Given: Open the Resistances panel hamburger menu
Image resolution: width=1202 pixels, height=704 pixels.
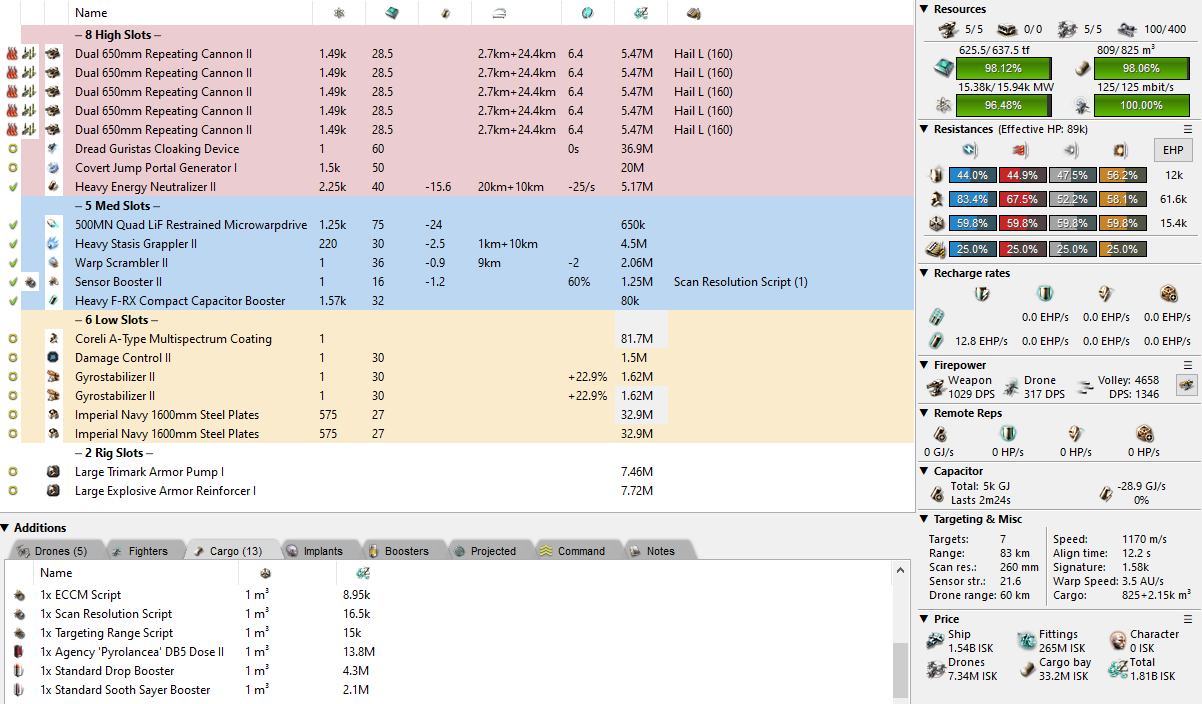Looking at the screenshot, I should click(1188, 129).
